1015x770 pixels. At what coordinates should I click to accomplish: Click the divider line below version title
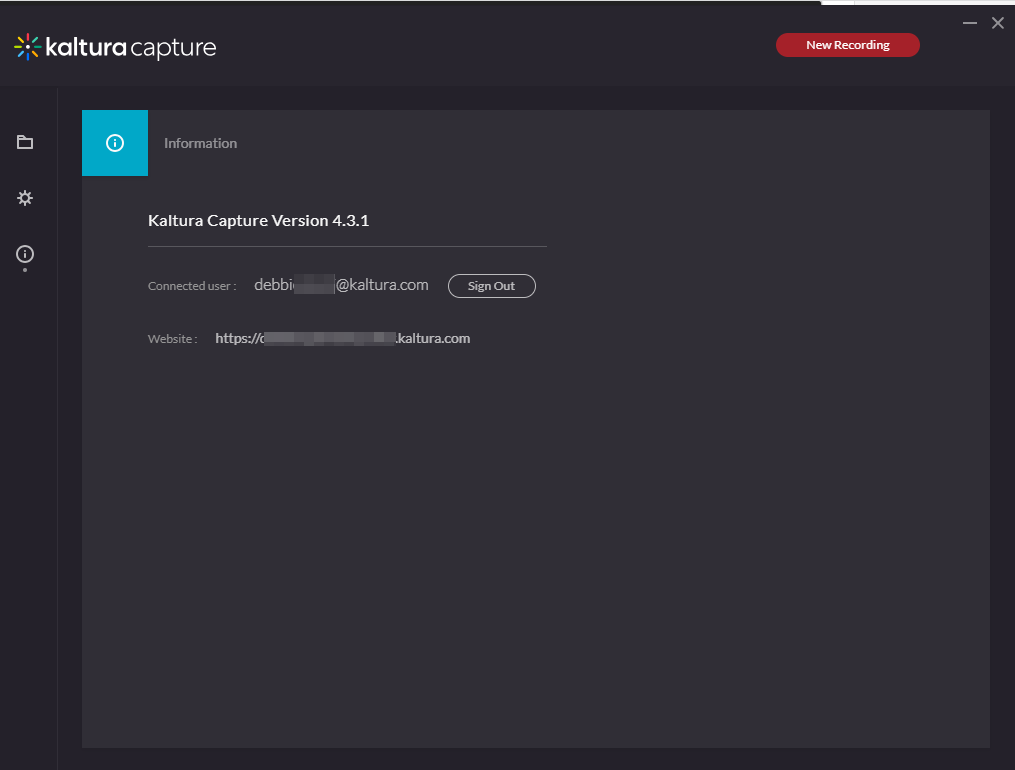tap(347, 246)
